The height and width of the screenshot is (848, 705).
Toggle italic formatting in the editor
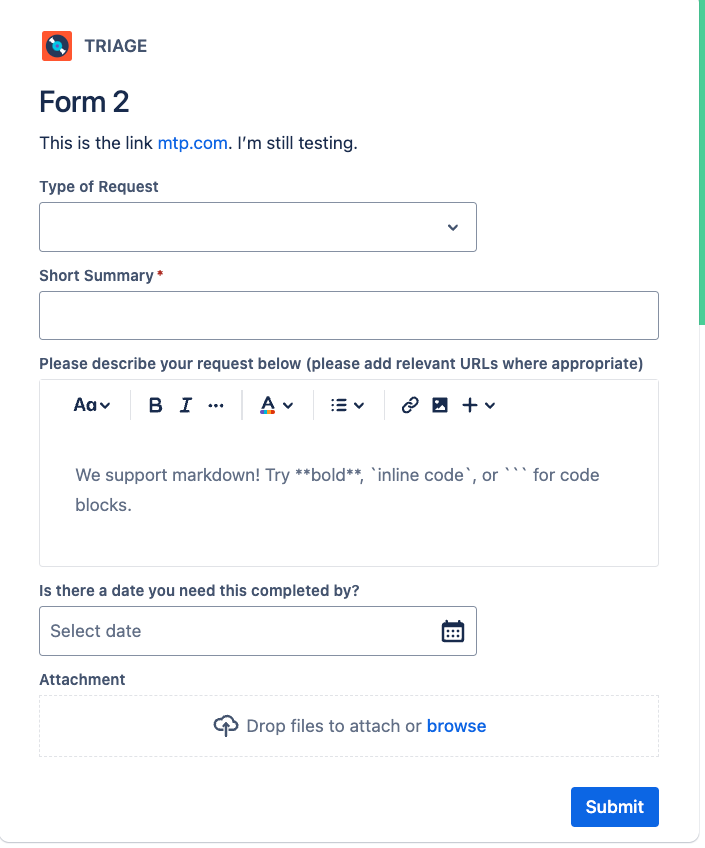tap(185, 405)
